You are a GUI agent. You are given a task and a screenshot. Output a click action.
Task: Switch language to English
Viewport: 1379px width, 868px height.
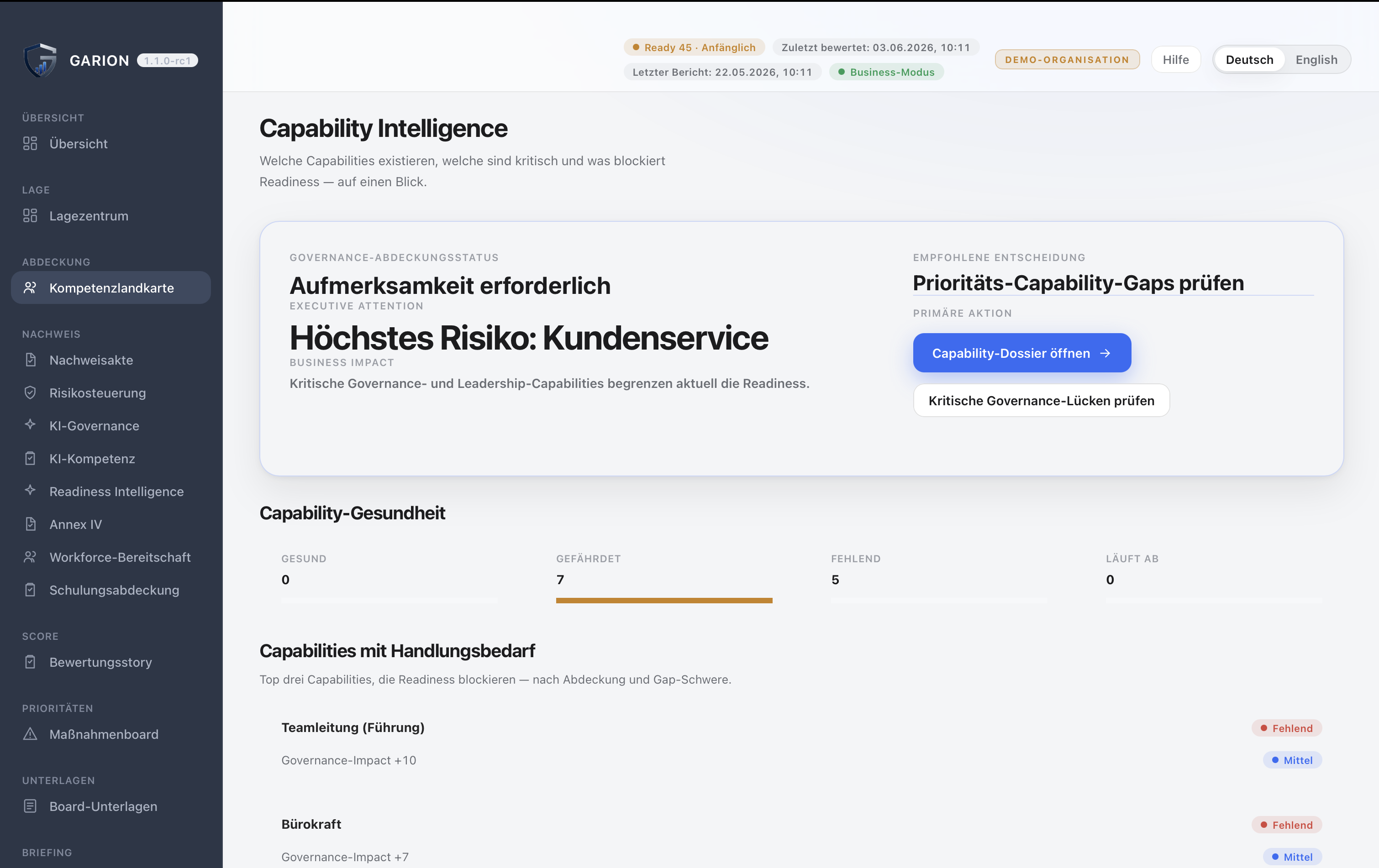(x=1316, y=59)
